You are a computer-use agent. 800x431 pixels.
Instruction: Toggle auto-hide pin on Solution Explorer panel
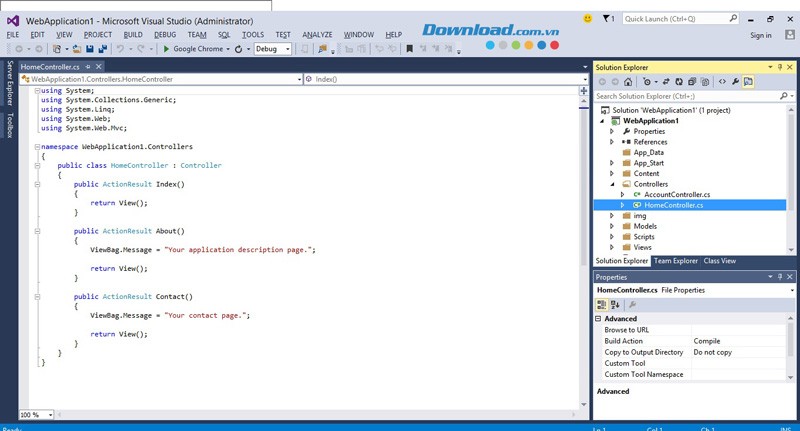pos(780,67)
